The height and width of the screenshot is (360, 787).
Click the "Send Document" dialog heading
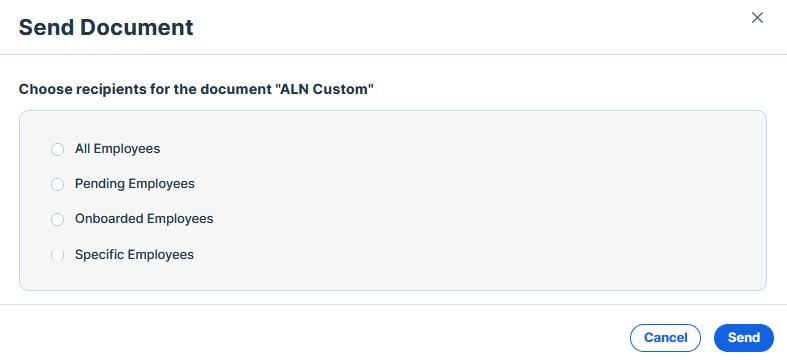[106, 27]
